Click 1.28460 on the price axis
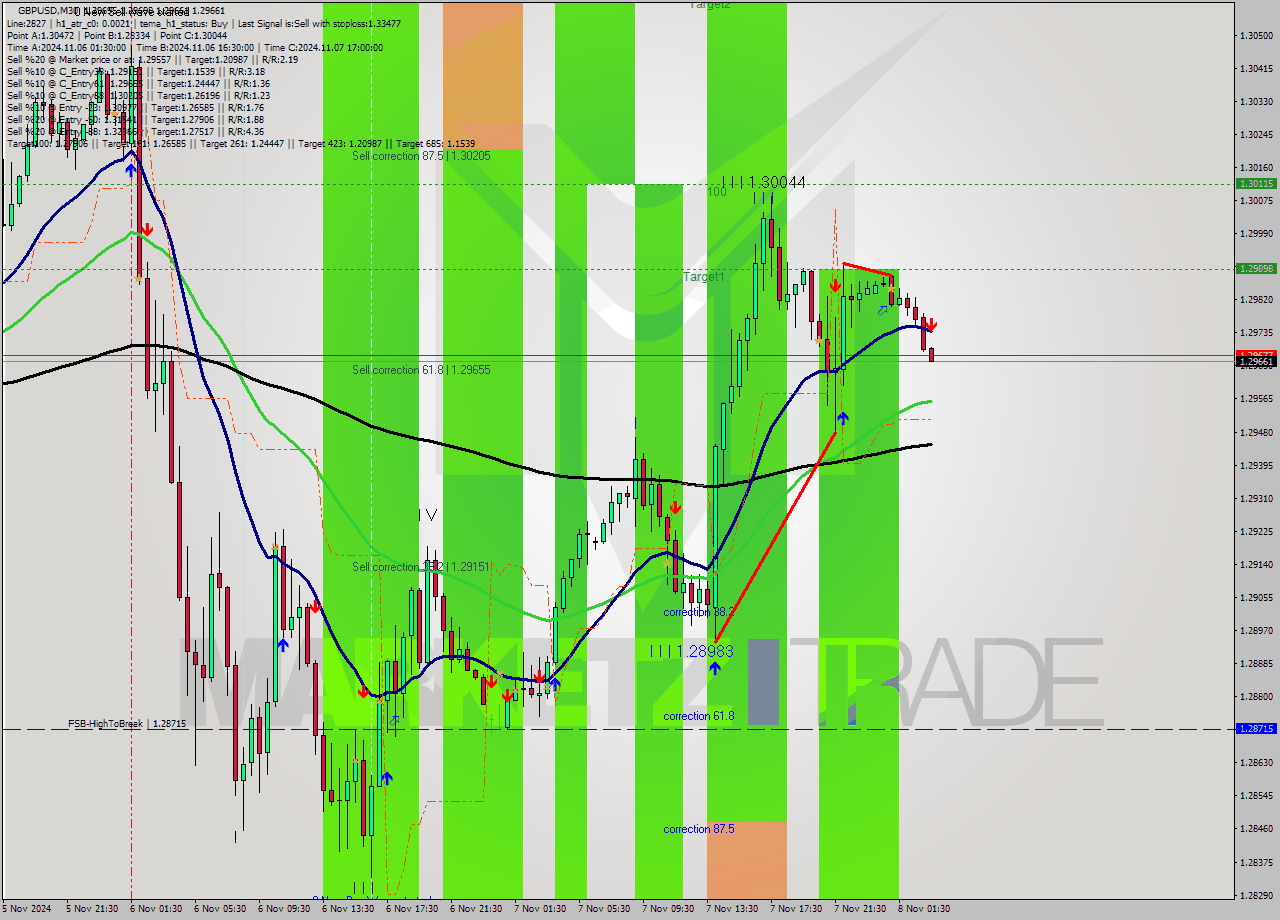The height and width of the screenshot is (920, 1280). click(x=1255, y=828)
